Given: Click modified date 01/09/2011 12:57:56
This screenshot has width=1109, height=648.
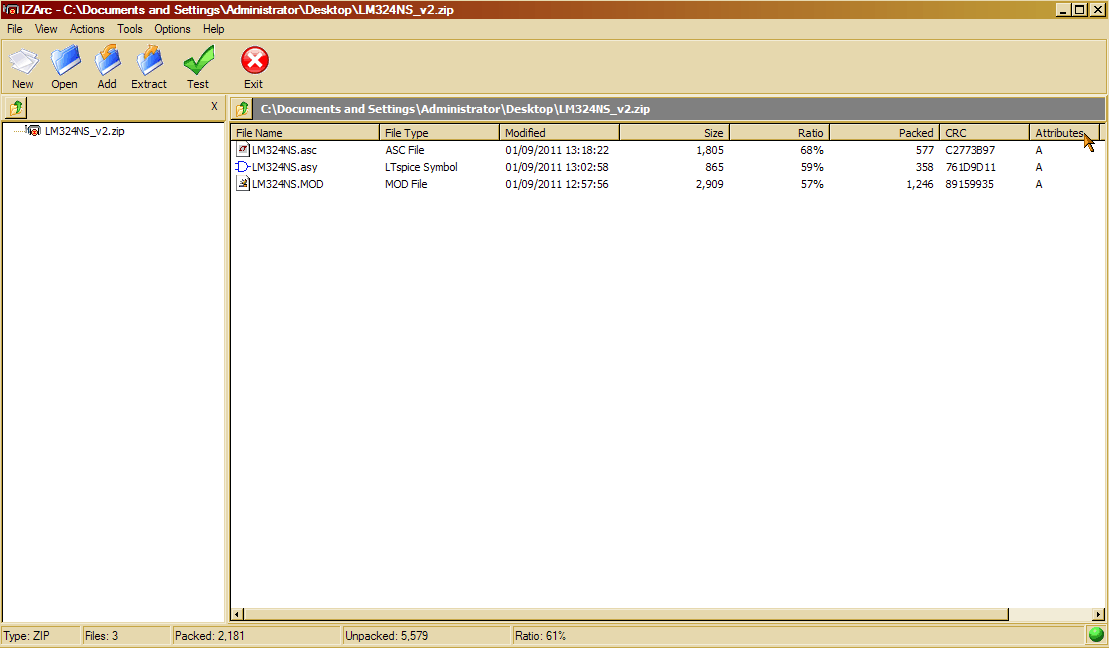Looking at the screenshot, I should (557, 184).
